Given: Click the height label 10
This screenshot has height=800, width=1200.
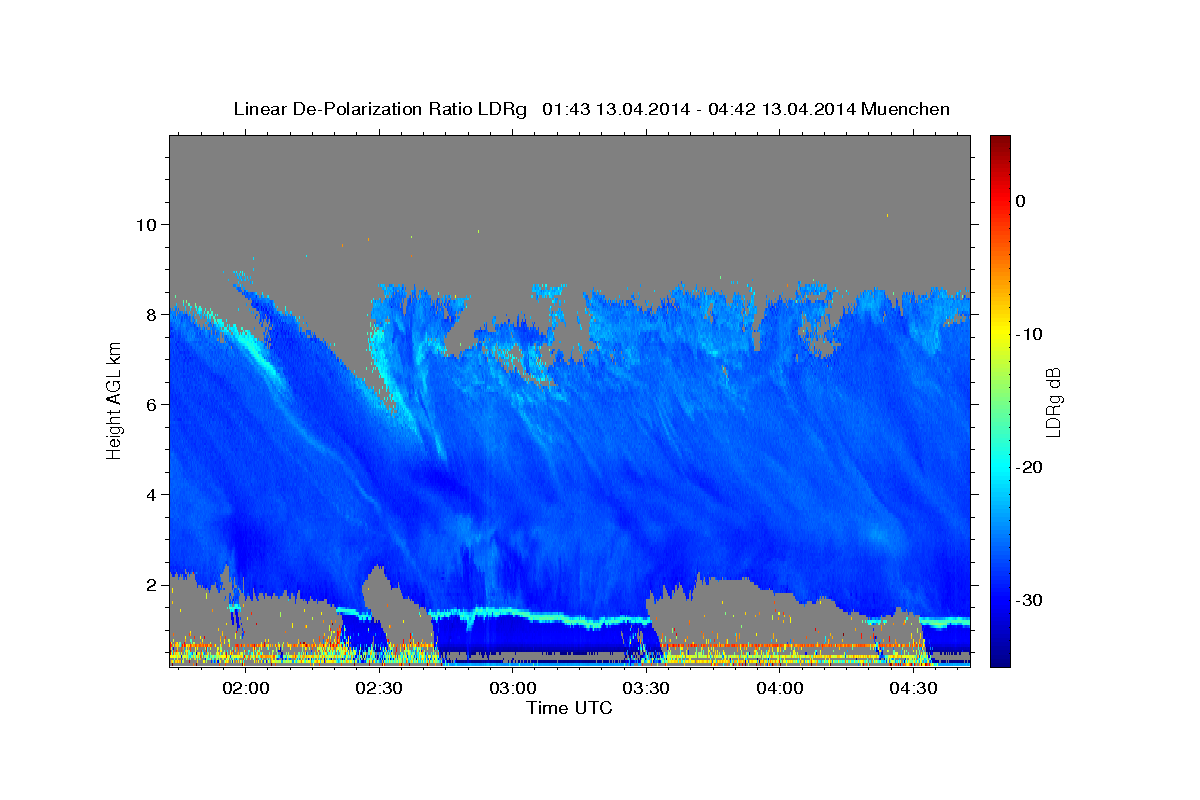Looking at the screenshot, I should [149, 224].
